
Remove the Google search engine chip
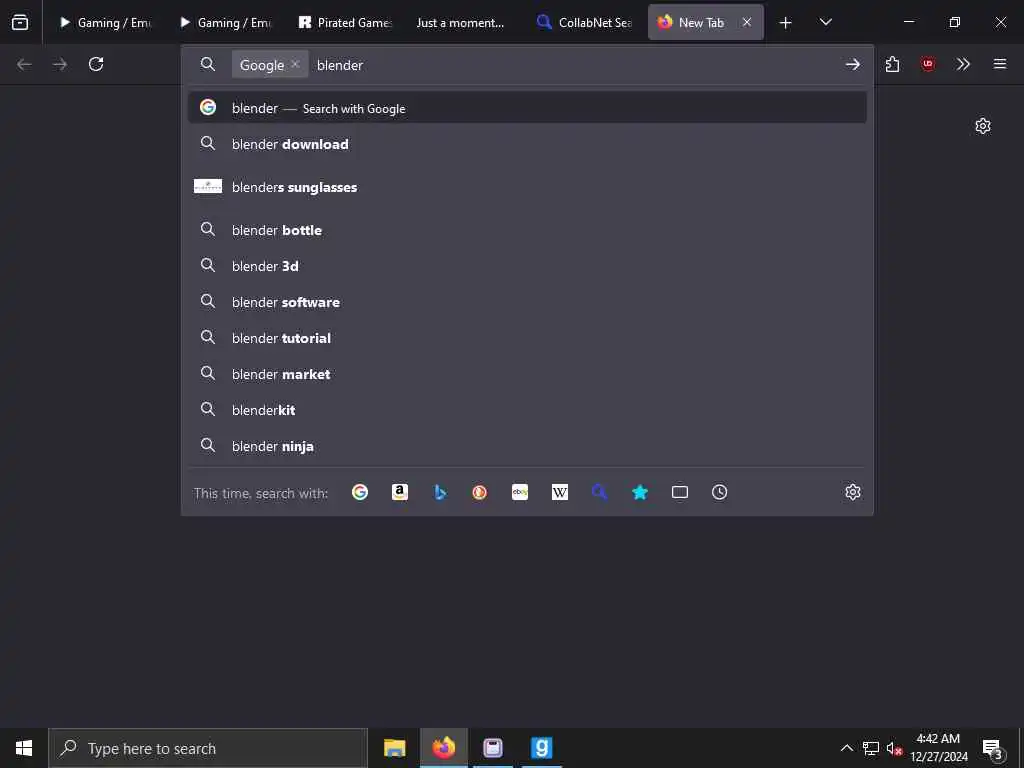[x=295, y=64]
